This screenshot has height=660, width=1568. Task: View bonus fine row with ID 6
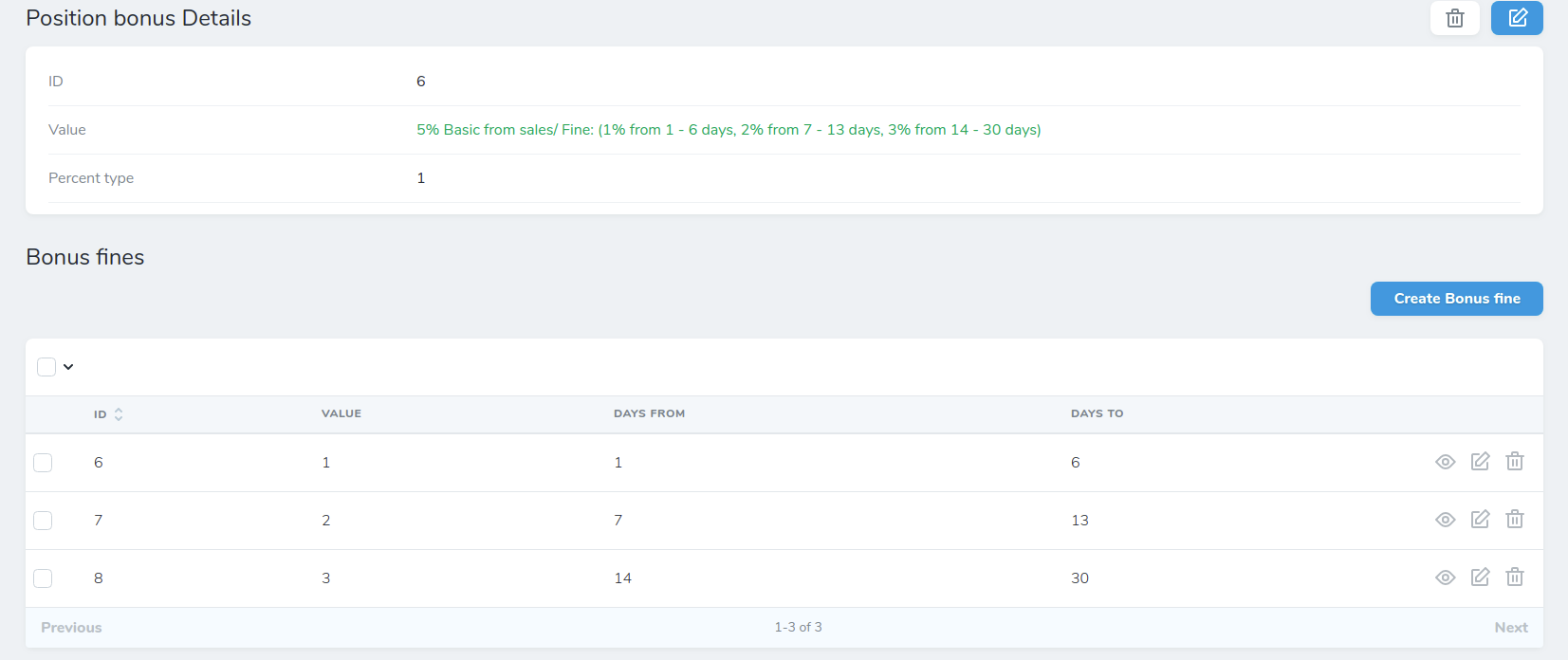coord(1445,462)
